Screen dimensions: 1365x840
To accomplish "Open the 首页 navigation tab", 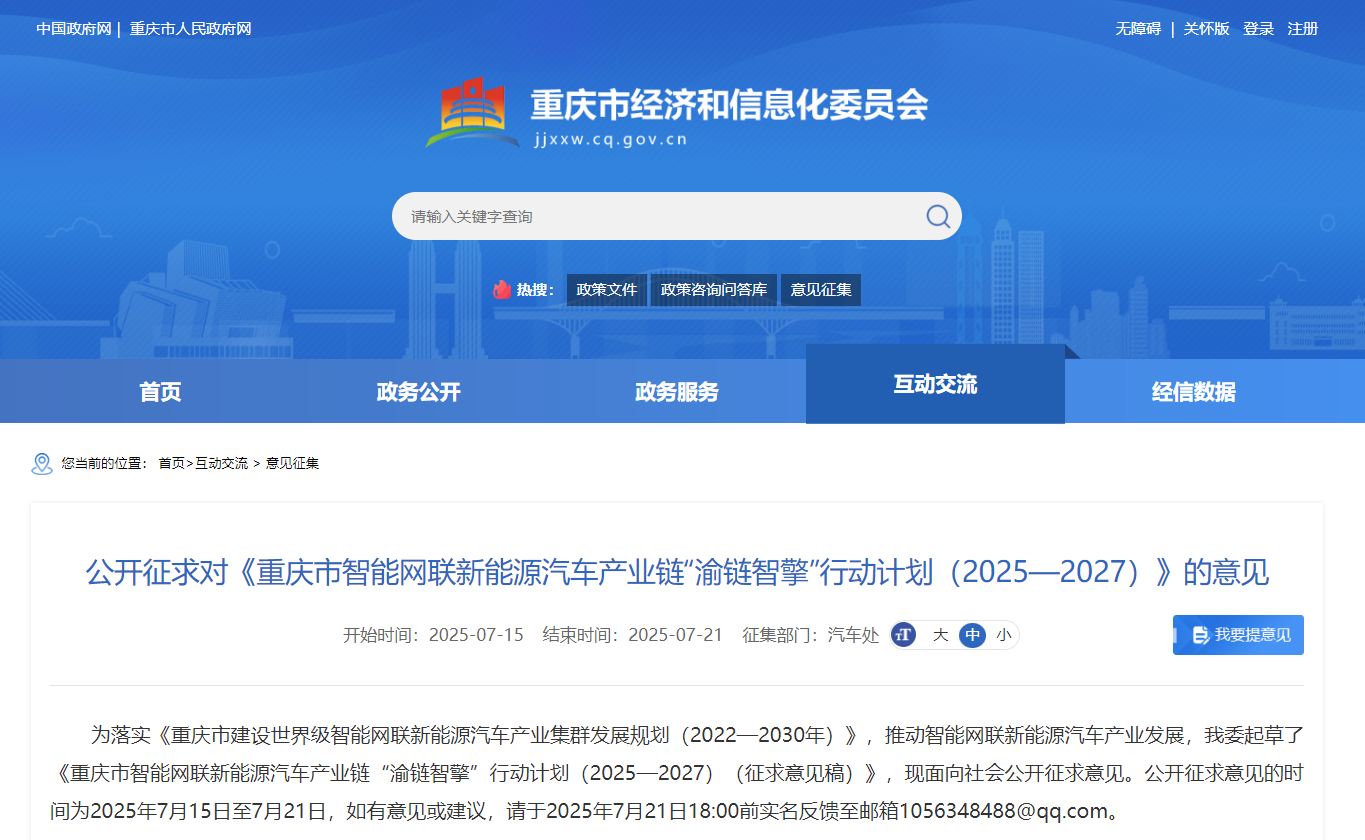I will pyautogui.click(x=160, y=392).
